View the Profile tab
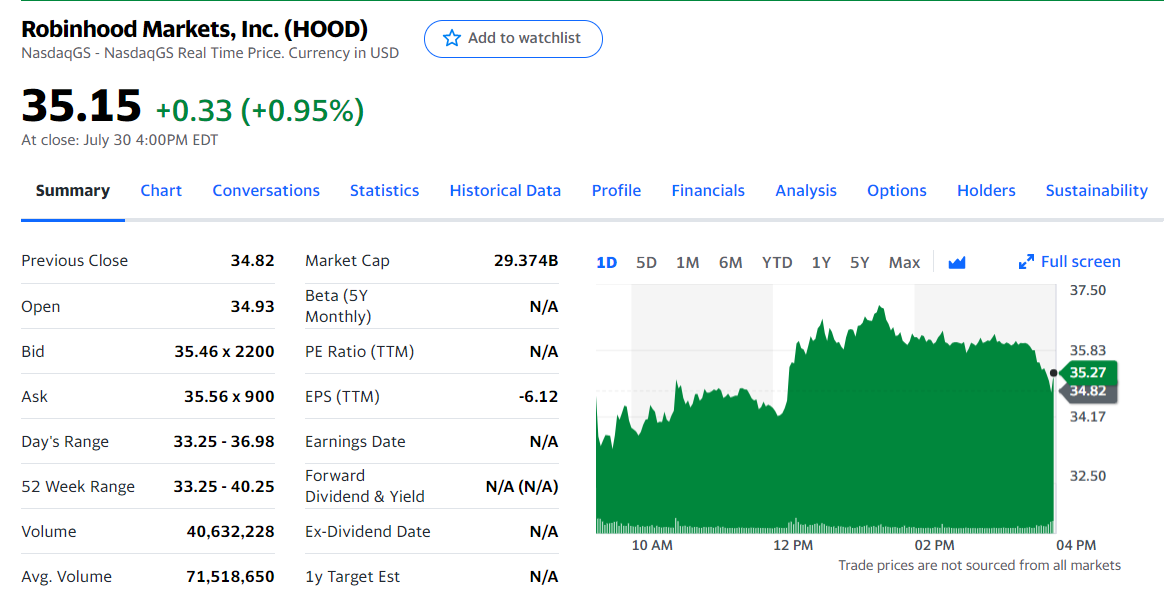Image resolution: width=1164 pixels, height=603 pixels. point(616,191)
